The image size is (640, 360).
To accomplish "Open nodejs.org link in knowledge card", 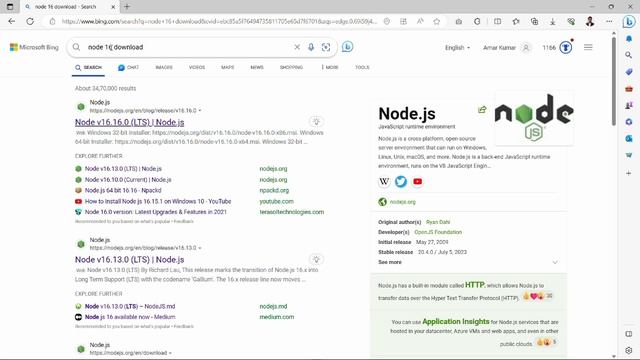I will click(x=402, y=202).
